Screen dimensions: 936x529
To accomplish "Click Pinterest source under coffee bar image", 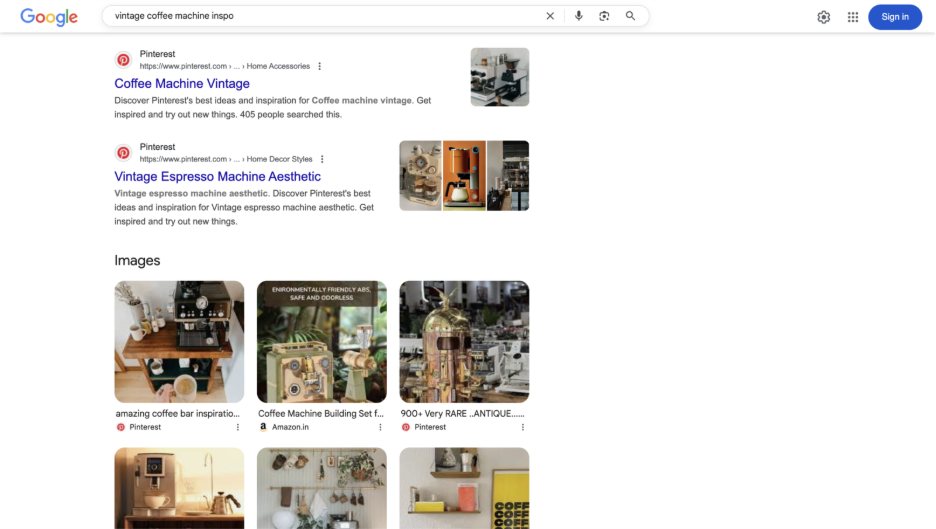I will [x=145, y=427].
